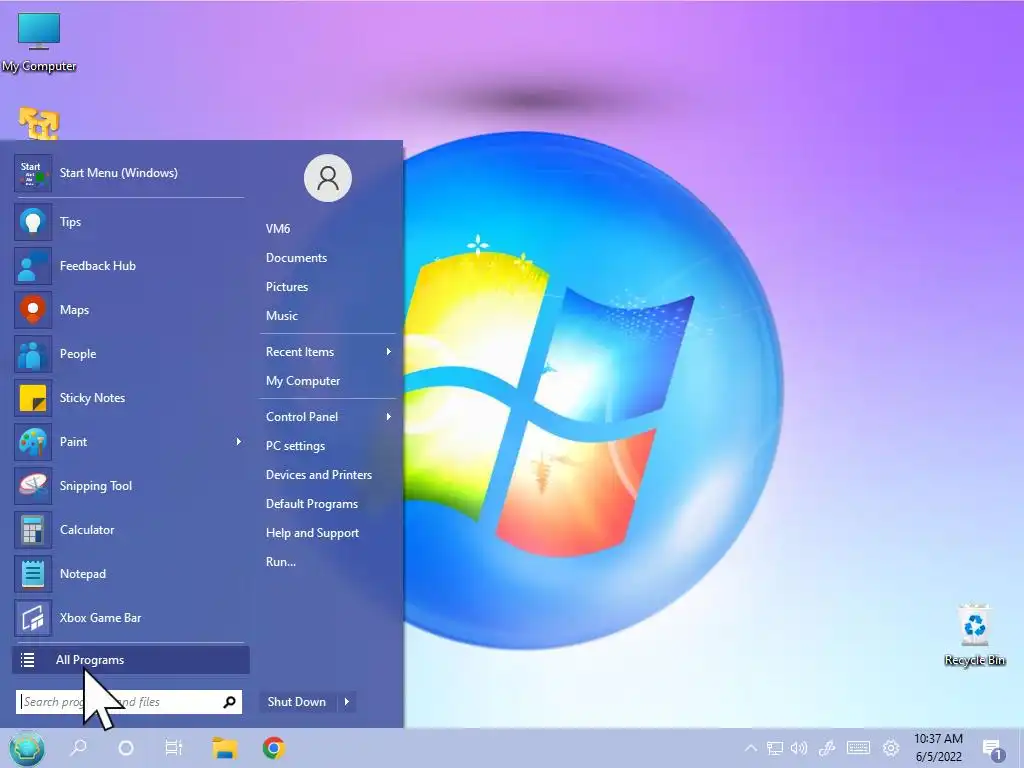
Task: Click the volume speaker tray icon
Action: coord(799,748)
